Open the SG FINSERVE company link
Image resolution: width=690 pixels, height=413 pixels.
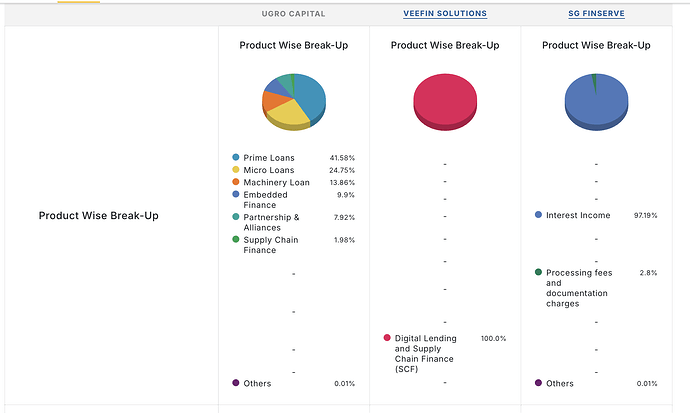(x=596, y=14)
